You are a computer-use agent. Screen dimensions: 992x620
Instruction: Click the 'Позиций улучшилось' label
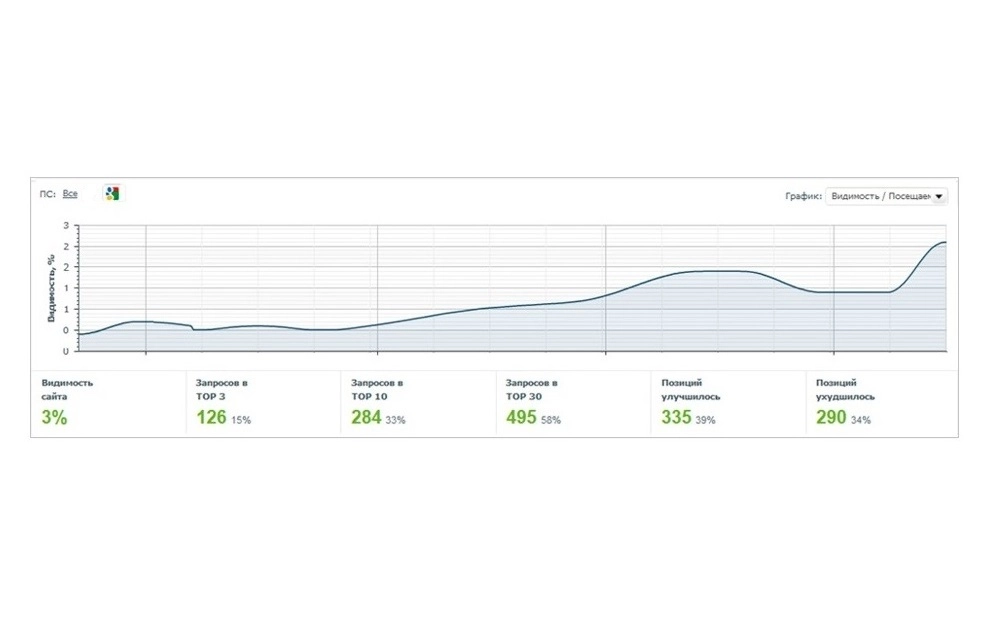[691, 390]
